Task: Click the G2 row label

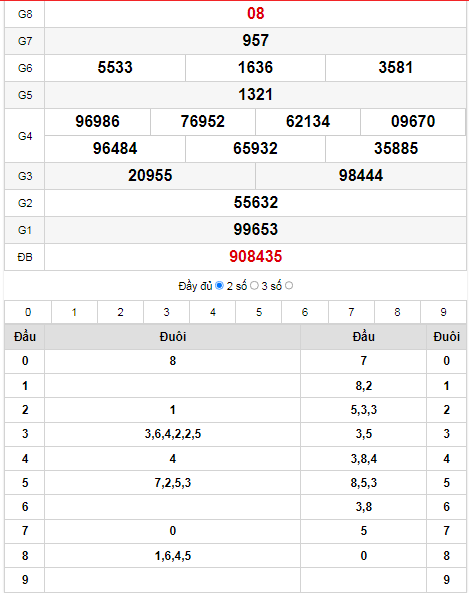Action: pyautogui.click(x=25, y=203)
